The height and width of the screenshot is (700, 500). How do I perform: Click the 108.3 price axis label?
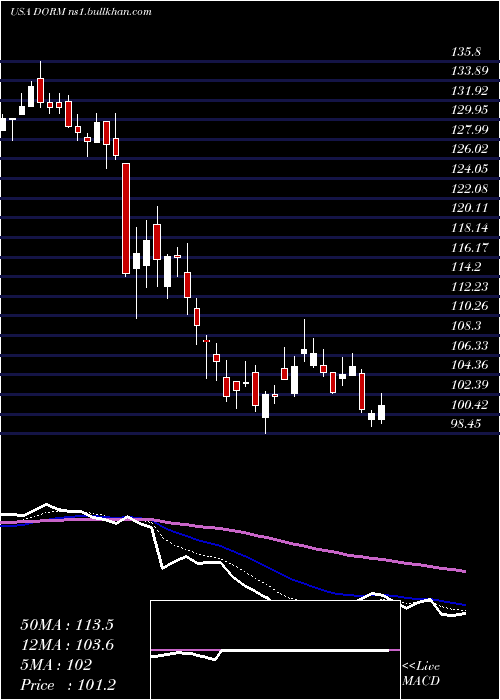click(466, 326)
